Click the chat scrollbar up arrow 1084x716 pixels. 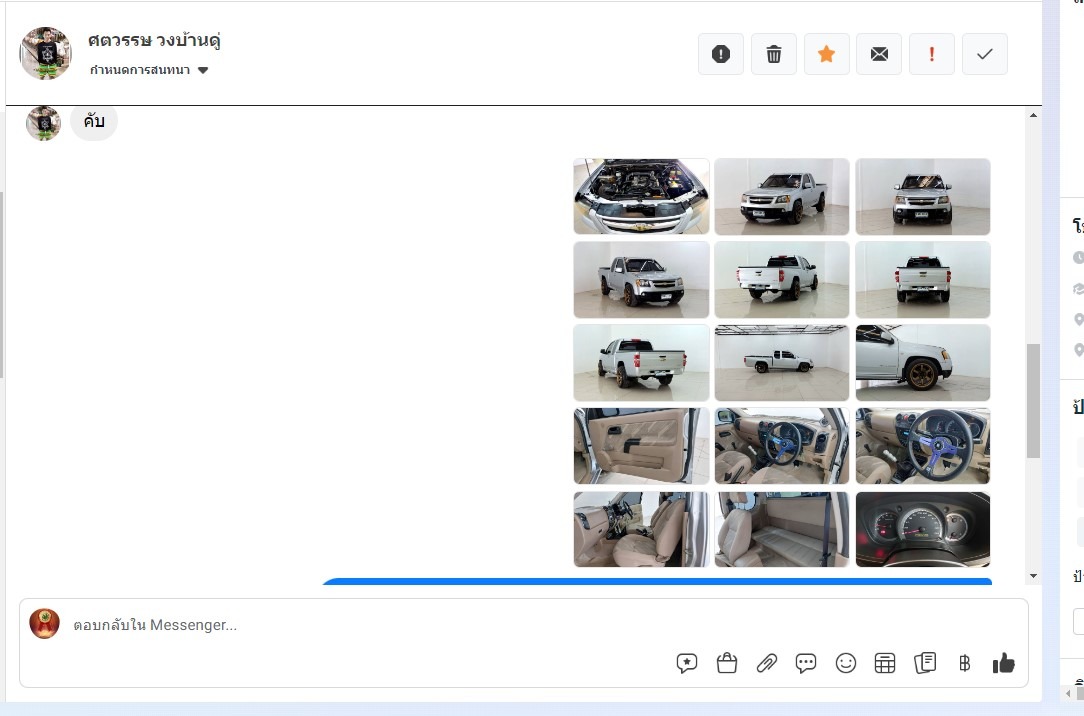(x=1034, y=115)
